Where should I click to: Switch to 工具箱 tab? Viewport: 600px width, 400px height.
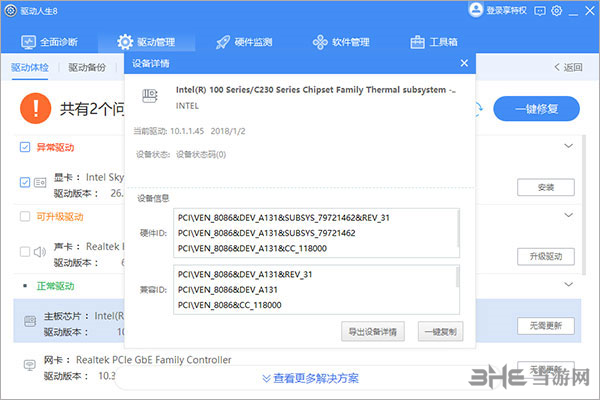coord(434,42)
